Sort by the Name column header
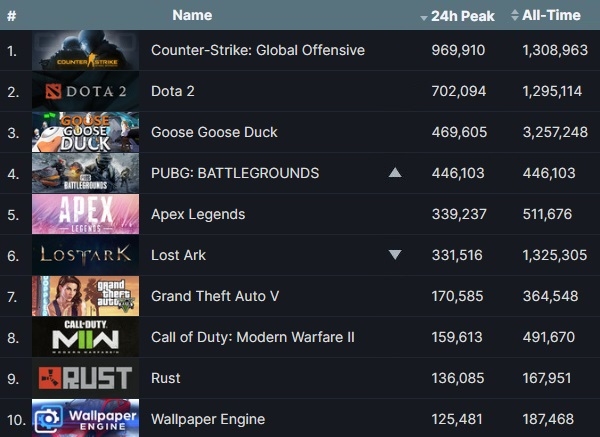The image size is (600, 437). coord(192,15)
